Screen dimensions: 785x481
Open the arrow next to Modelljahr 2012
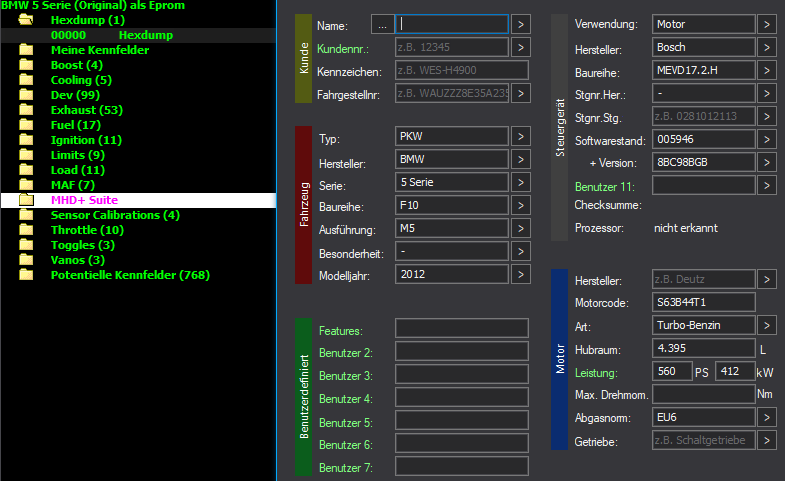point(521,275)
